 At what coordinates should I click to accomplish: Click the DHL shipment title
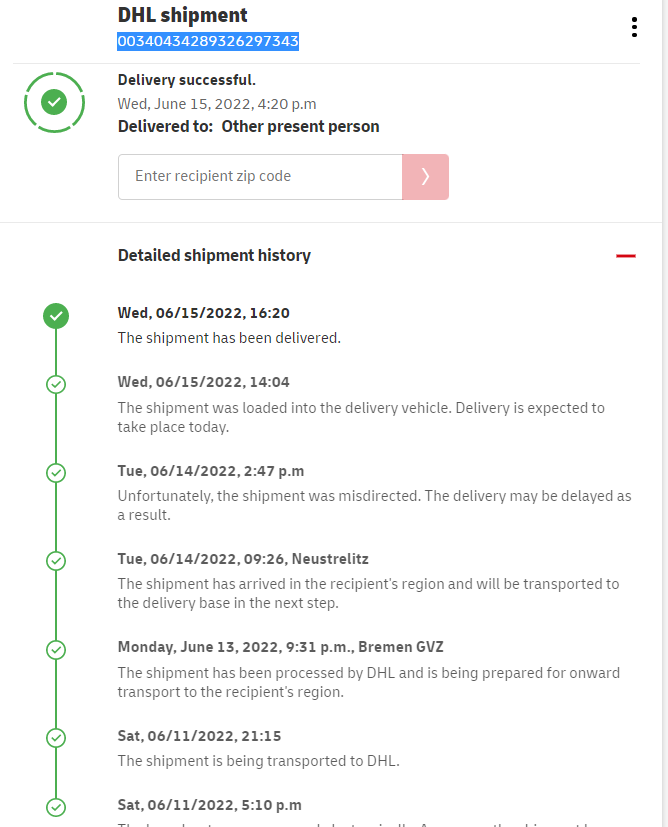[182, 15]
